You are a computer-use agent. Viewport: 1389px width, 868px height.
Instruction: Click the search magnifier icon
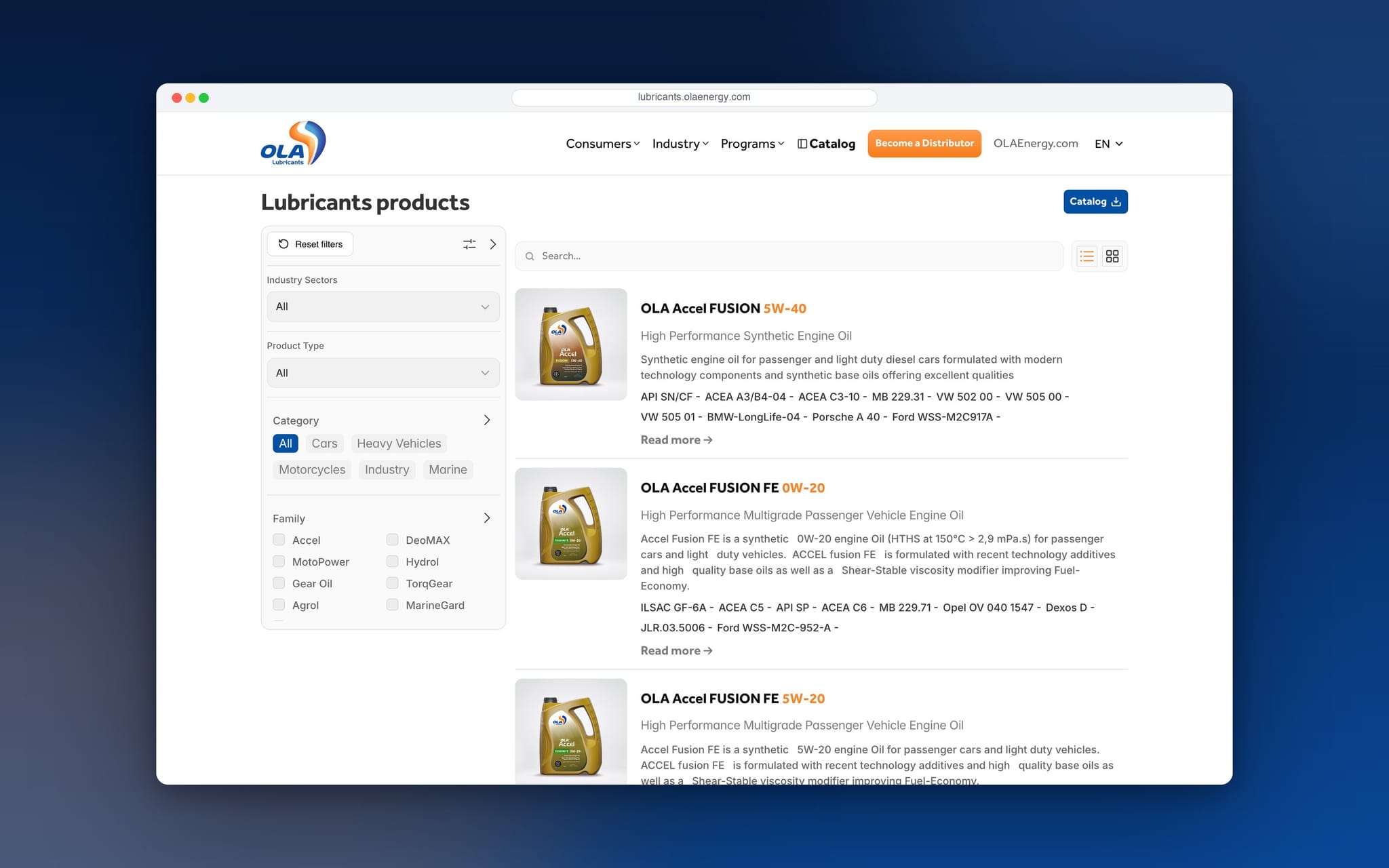click(530, 256)
